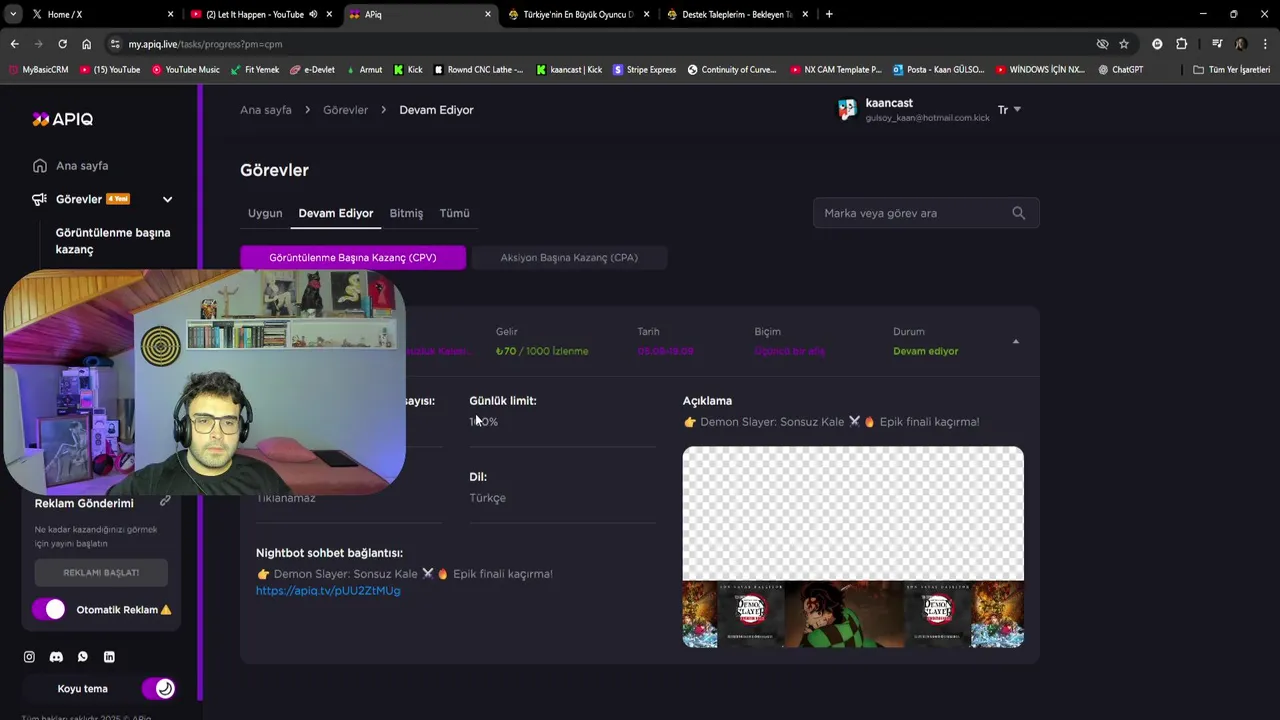Click the REKLAMI BAŞLAT! button

click(x=101, y=573)
